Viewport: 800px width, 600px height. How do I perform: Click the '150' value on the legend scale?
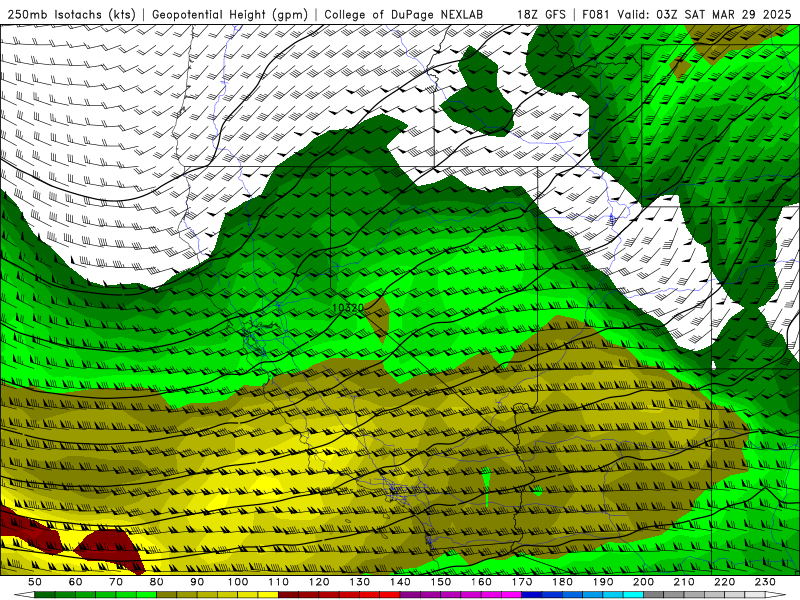point(441,582)
